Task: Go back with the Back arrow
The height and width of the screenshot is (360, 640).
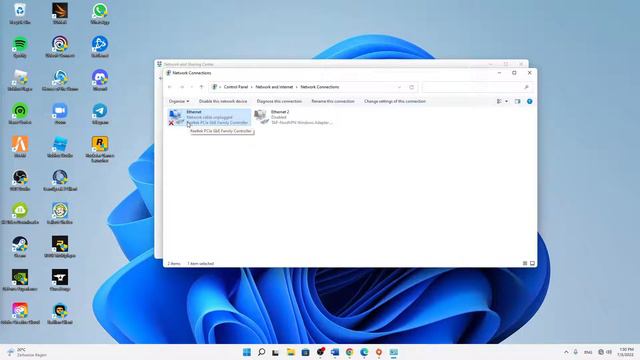Action: tap(170, 87)
